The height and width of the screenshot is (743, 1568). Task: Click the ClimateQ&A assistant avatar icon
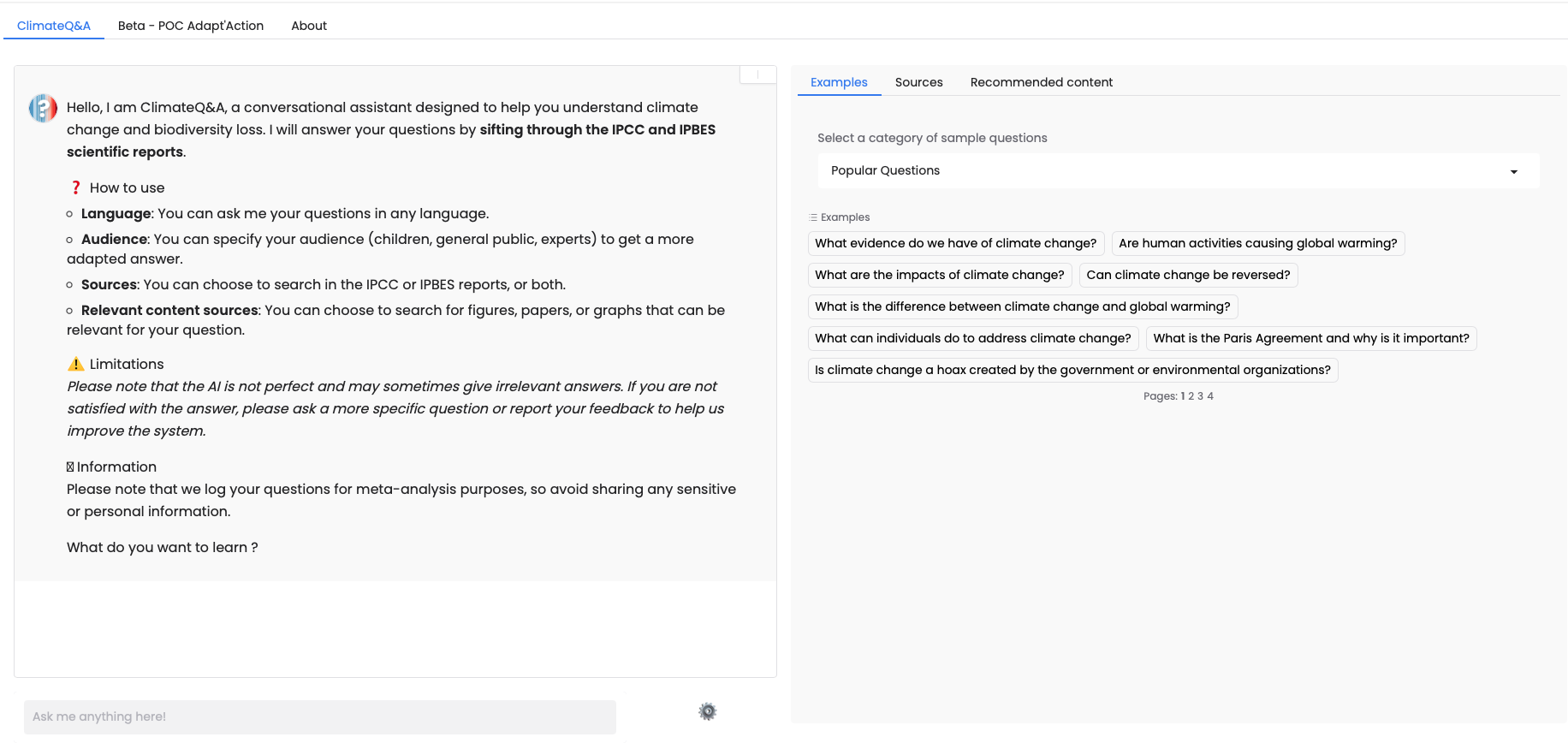pyautogui.click(x=43, y=109)
